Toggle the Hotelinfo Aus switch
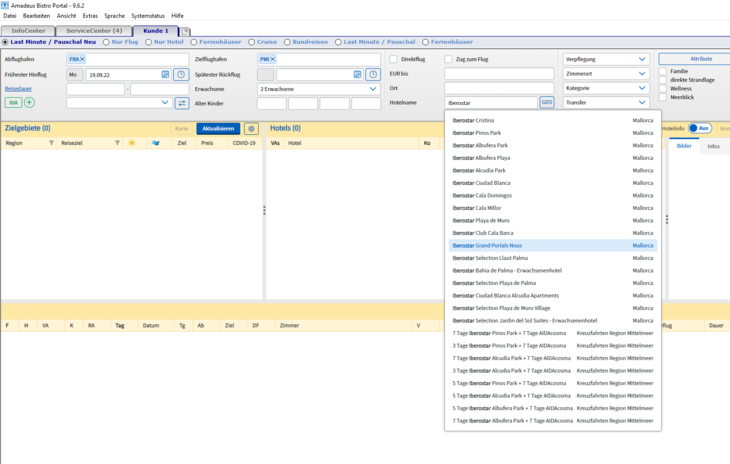Screen dimensions: 730x464 click(700, 128)
